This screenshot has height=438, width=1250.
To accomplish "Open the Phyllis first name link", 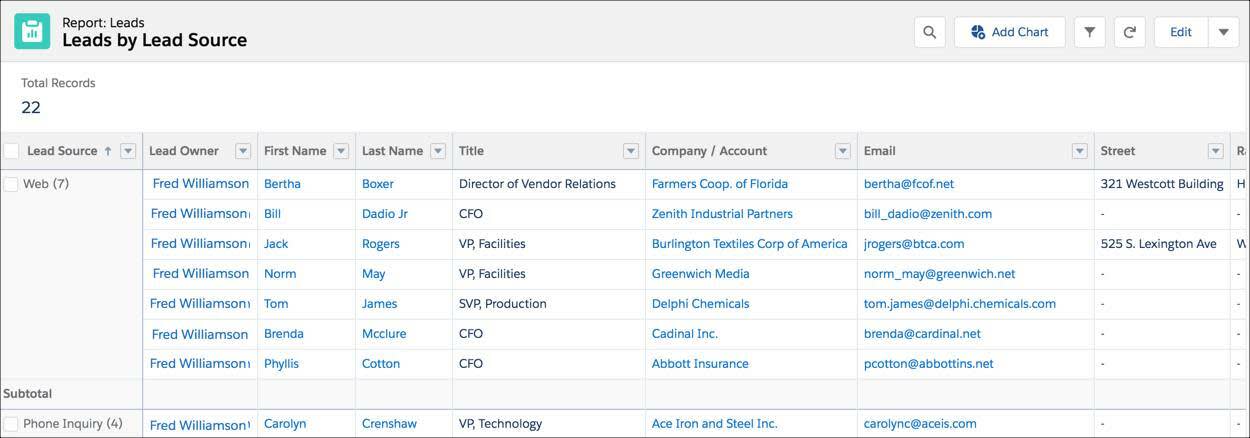I will point(281,364).
